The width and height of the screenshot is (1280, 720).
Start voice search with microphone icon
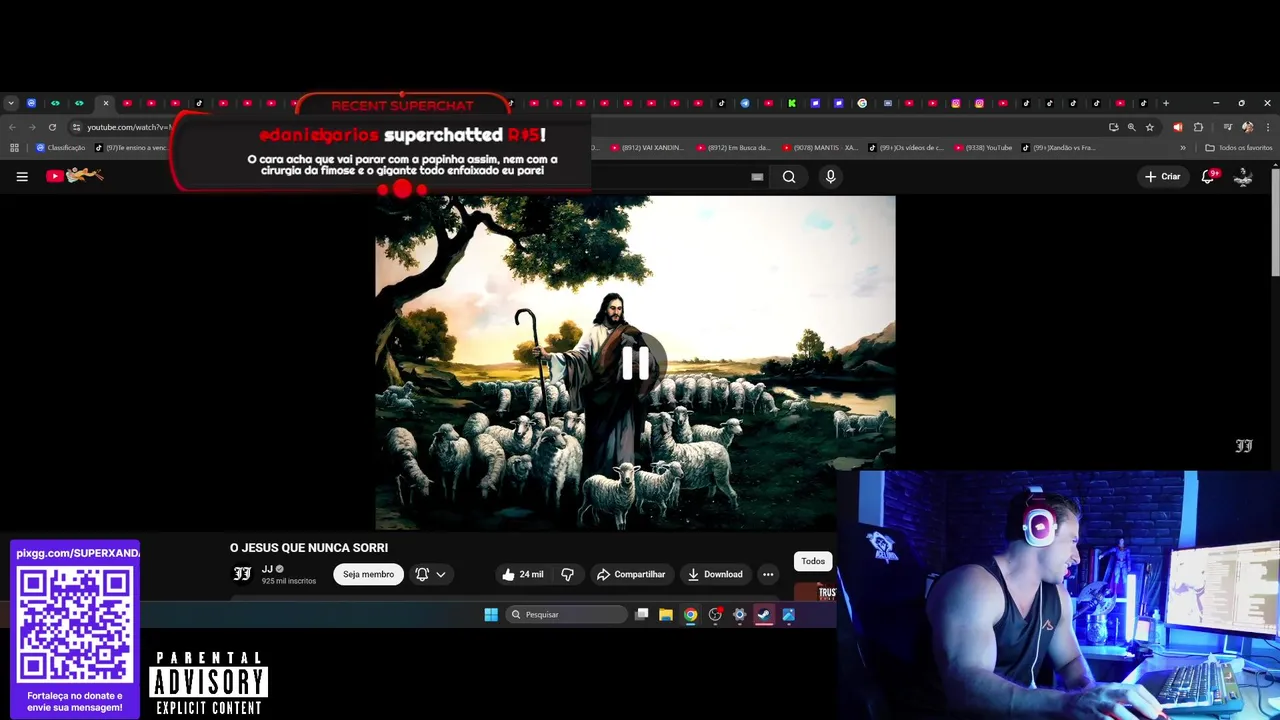(x=830, y=177)
